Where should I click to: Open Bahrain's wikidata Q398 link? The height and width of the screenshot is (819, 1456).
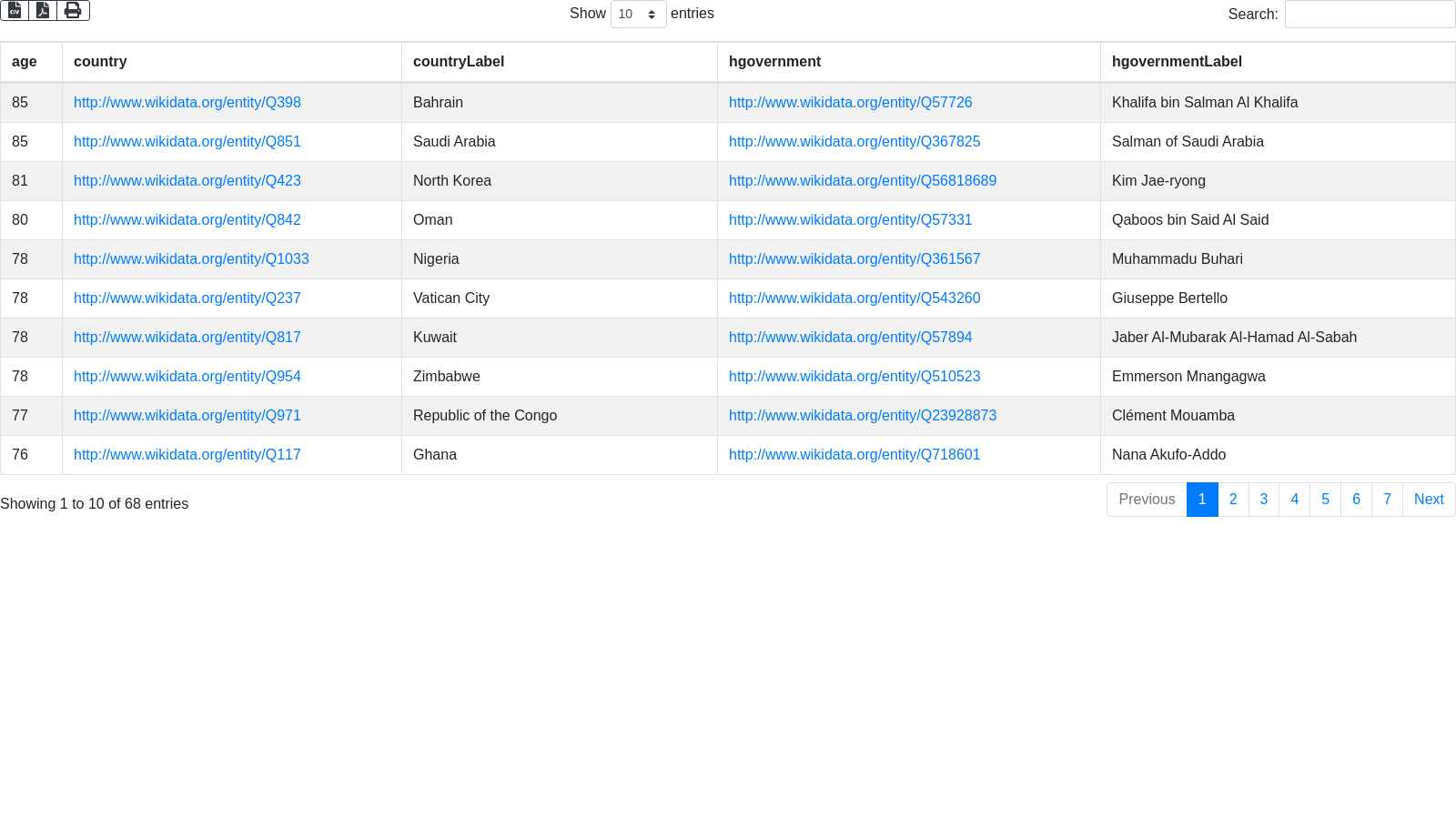tap(187, 103)
